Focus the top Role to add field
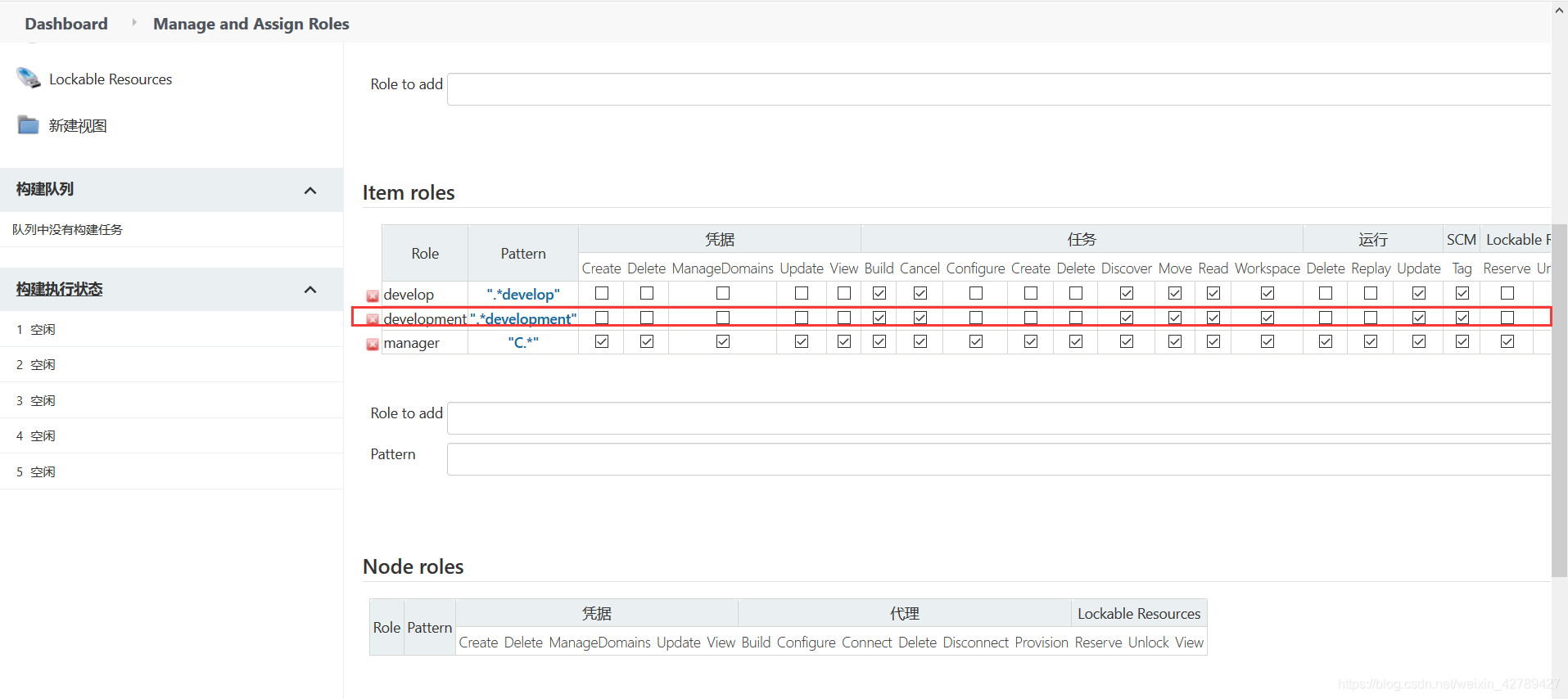 (x=999, y=89)
